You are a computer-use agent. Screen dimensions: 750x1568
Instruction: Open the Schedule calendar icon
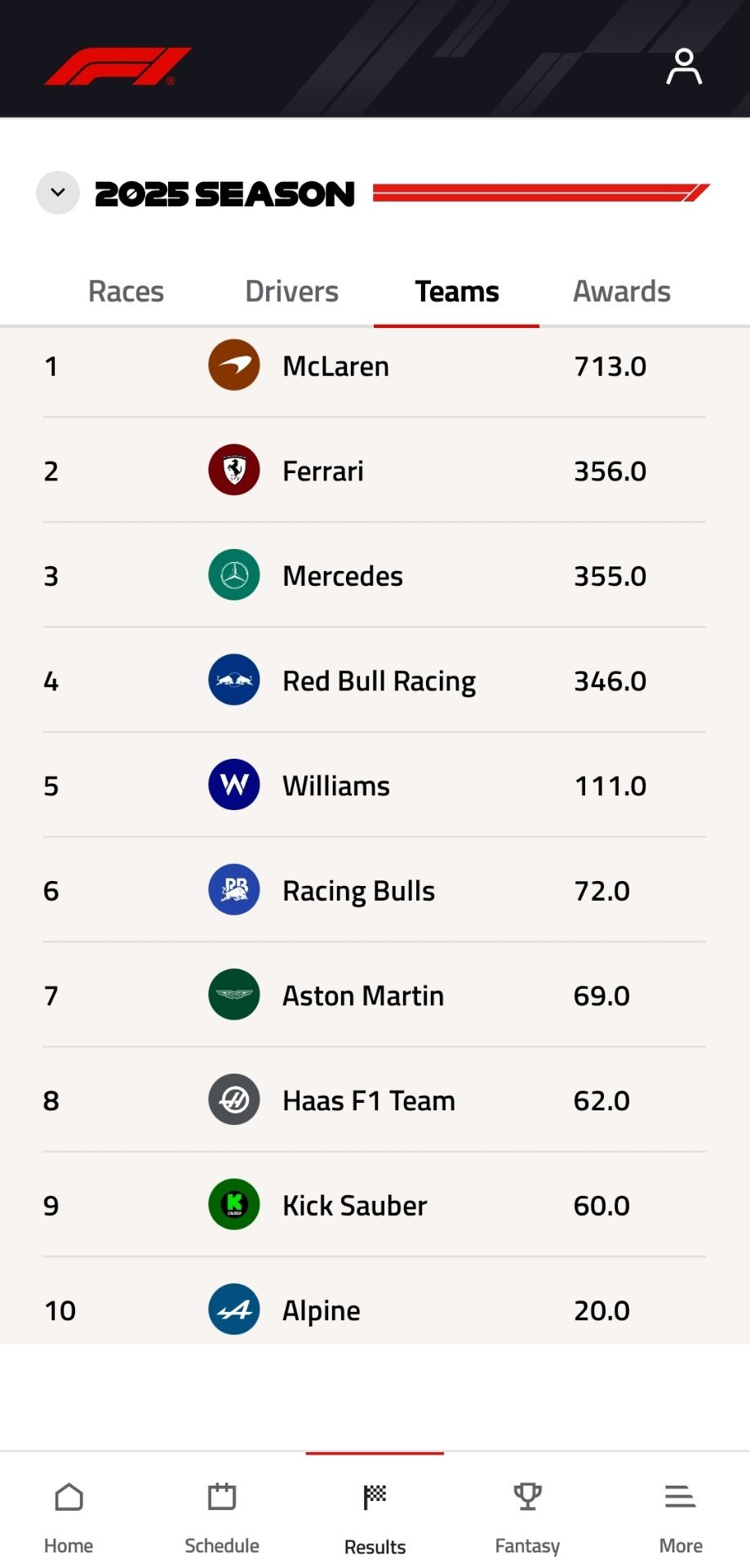point(222,1498)
